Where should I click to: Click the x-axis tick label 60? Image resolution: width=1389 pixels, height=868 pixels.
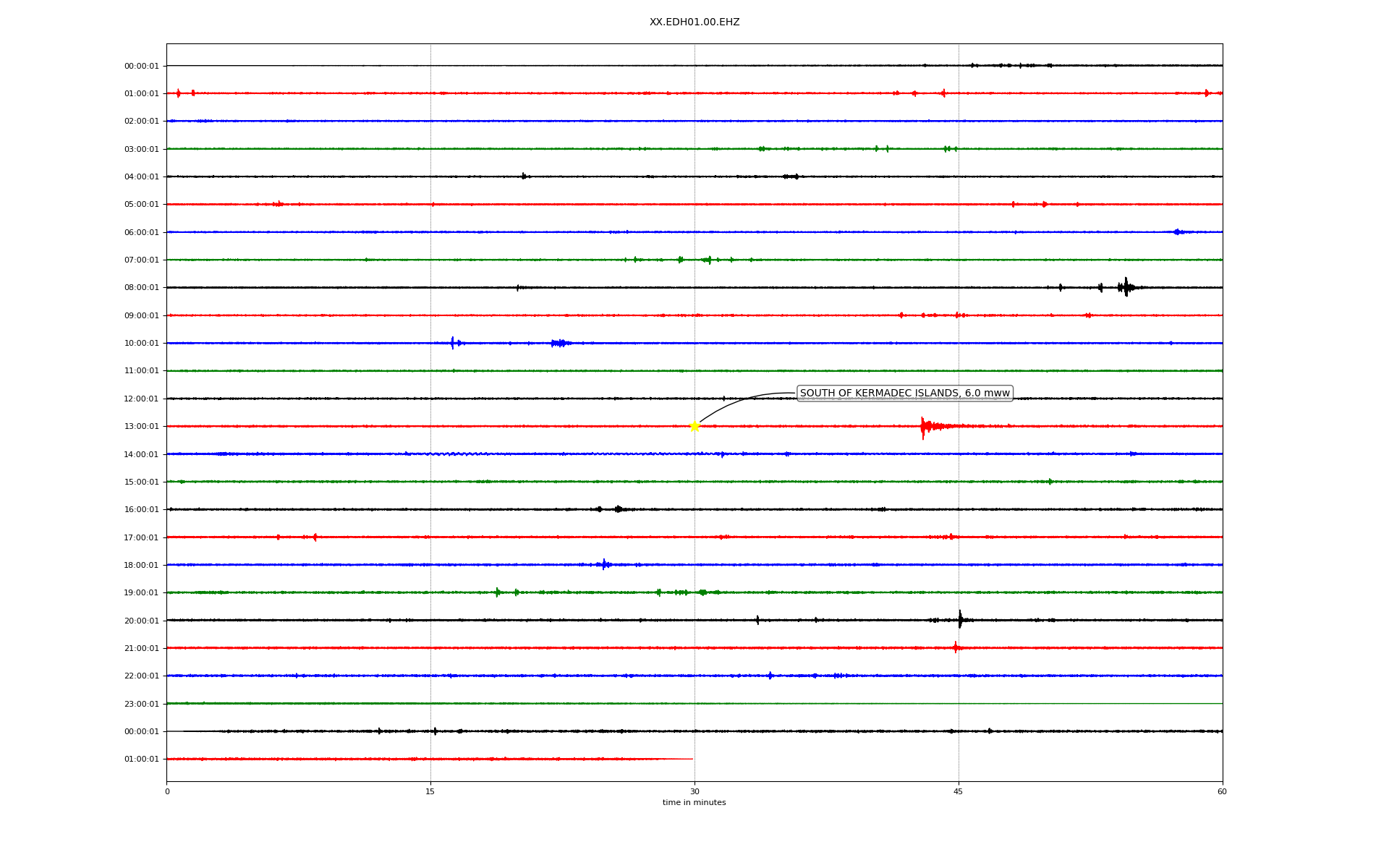click(x=1222, y=791)
